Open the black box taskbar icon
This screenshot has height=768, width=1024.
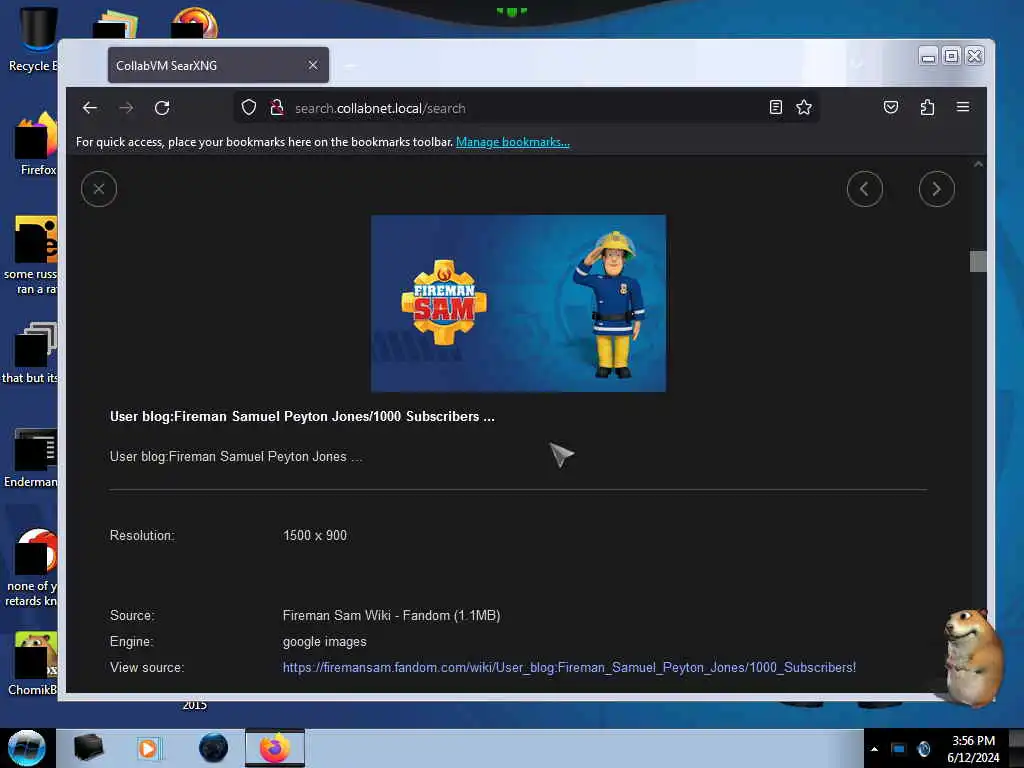point(88,748)
